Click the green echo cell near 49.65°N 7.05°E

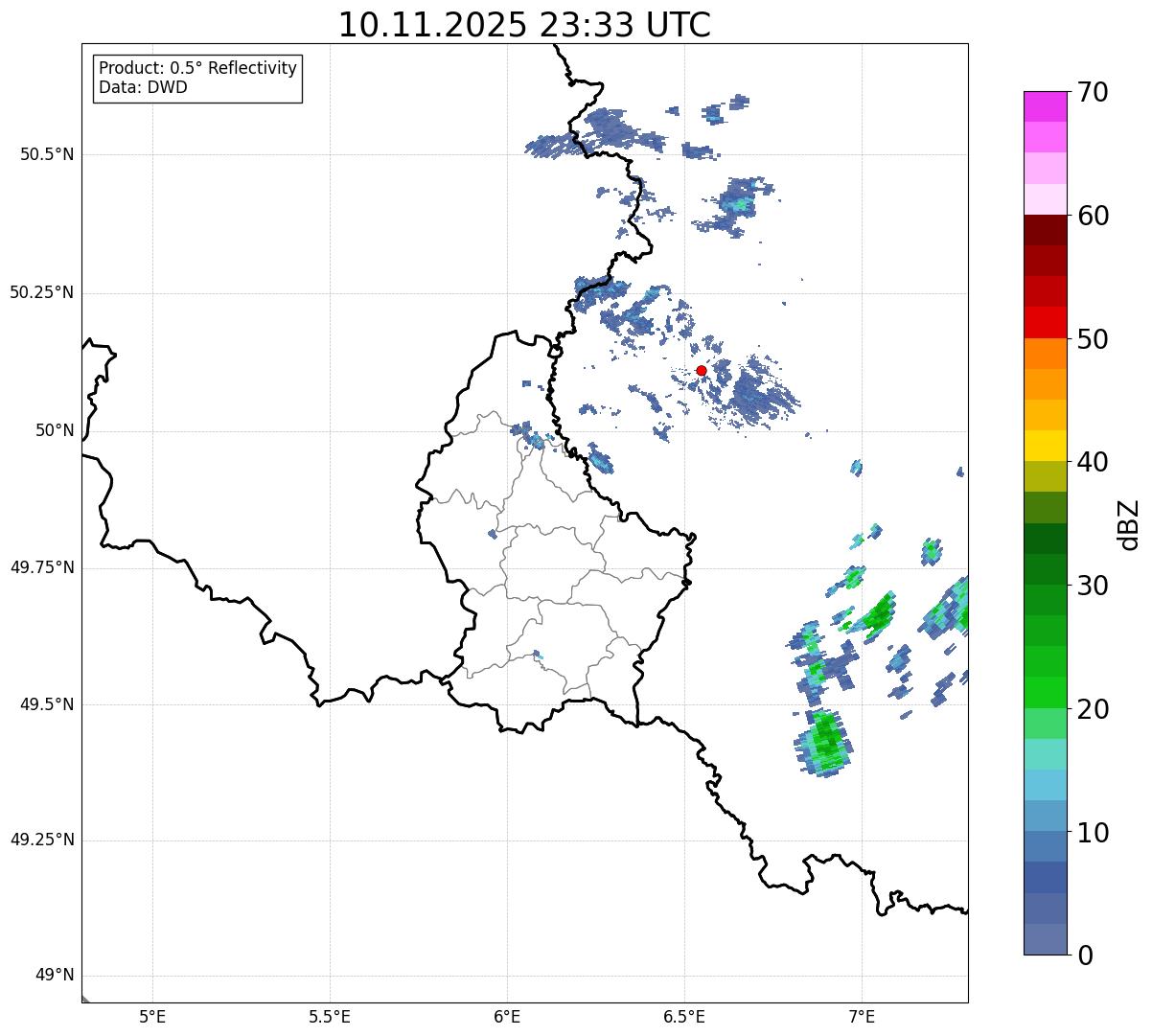tap(877, 613)
